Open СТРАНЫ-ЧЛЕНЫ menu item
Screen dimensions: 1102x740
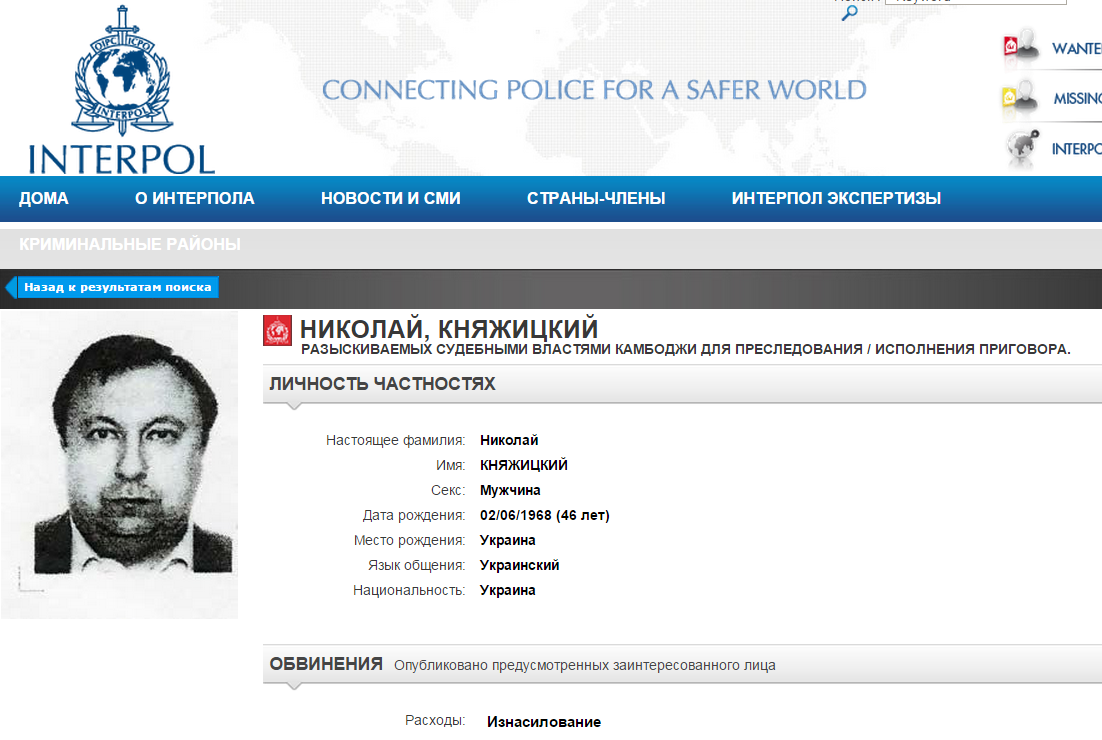(x=596, y=198)
